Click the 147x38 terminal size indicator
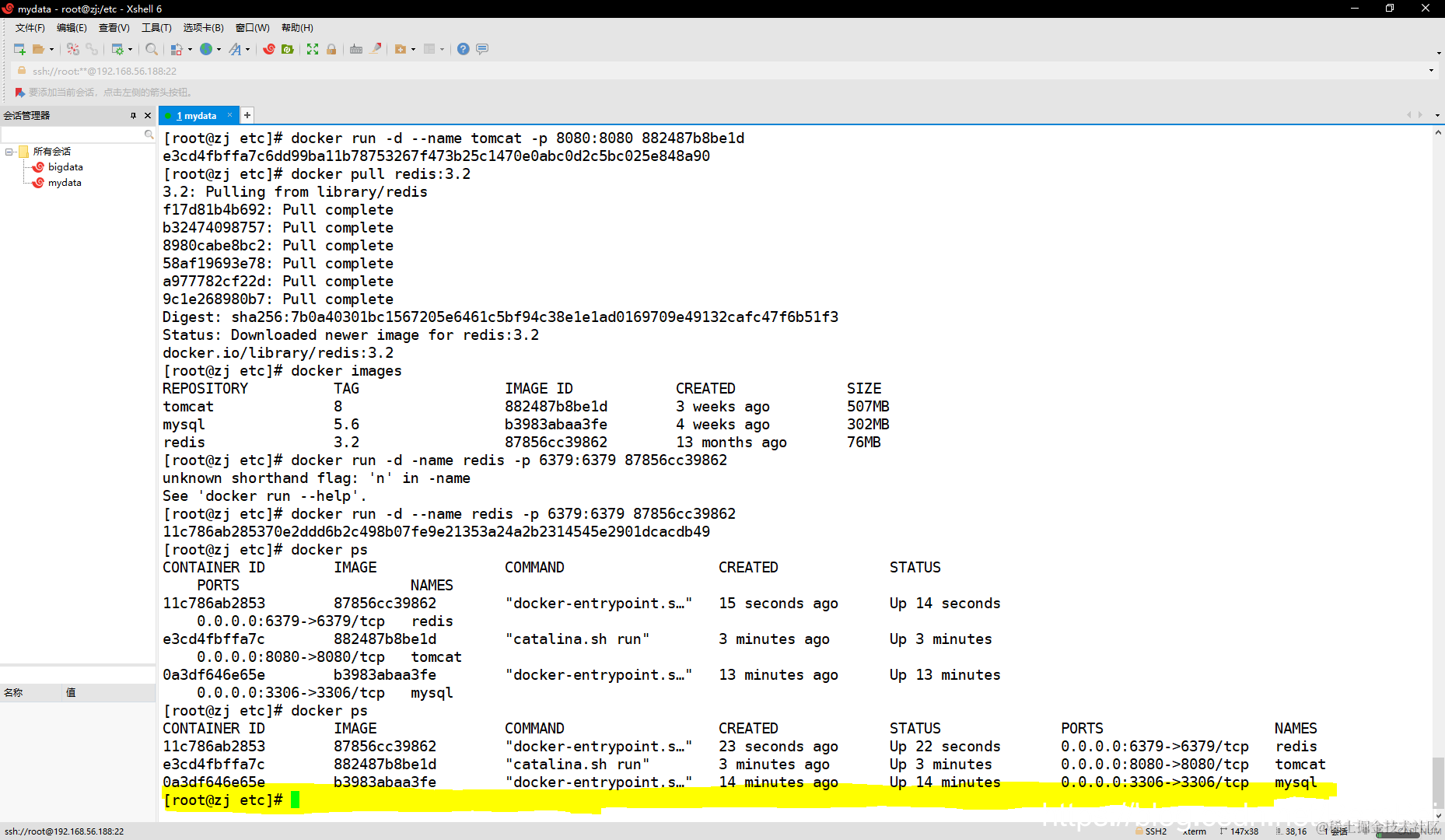1445x840 pixels. click(x=1239, y=831)
